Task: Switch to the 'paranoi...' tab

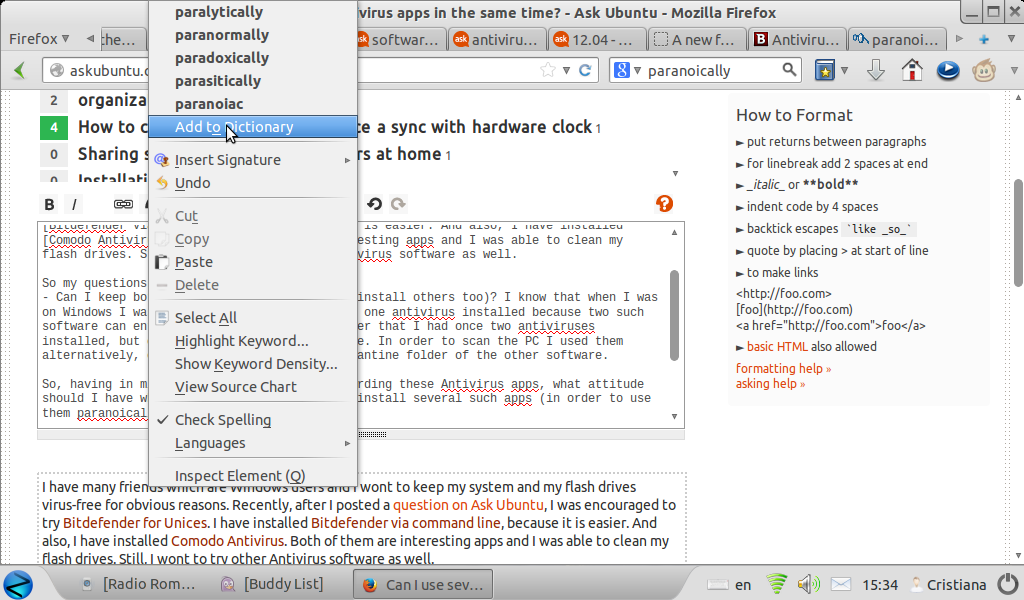Action: tap(897, 40)
